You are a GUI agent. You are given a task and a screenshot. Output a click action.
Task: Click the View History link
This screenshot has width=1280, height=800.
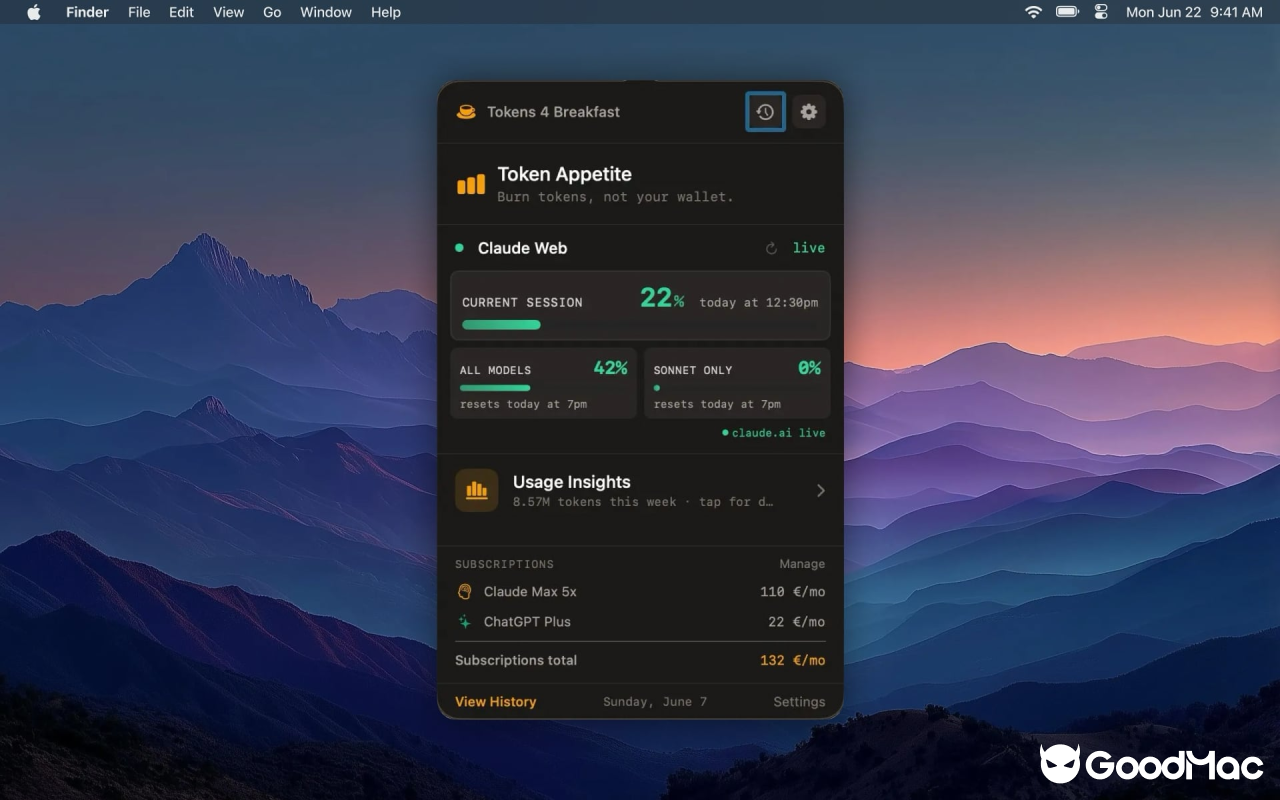pyautogui.click(x=496, y=702)
